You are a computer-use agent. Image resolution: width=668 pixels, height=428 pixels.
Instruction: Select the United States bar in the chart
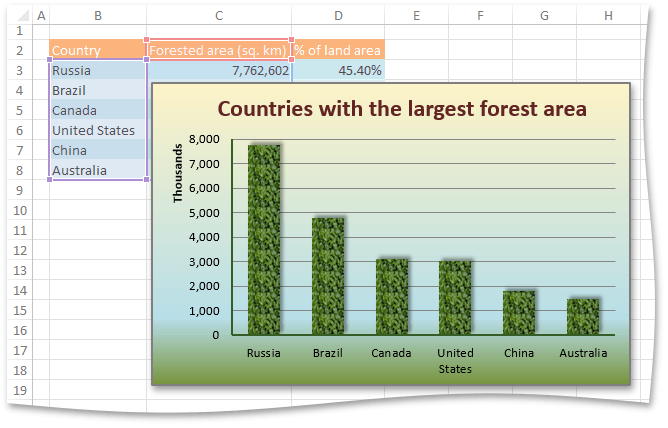[x=455, y=297]
